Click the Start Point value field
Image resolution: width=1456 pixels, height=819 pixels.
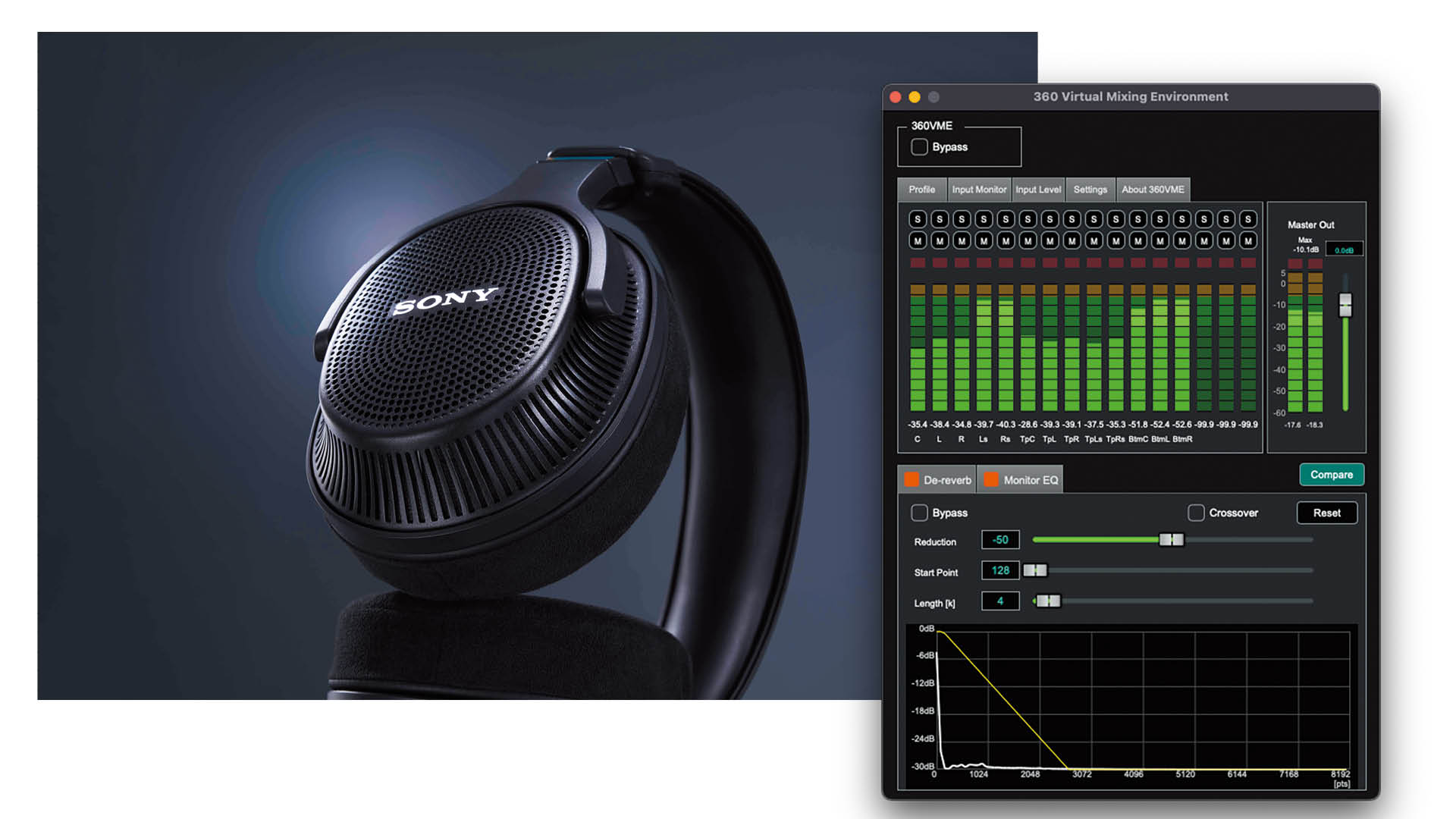[x=1000, y=570]
